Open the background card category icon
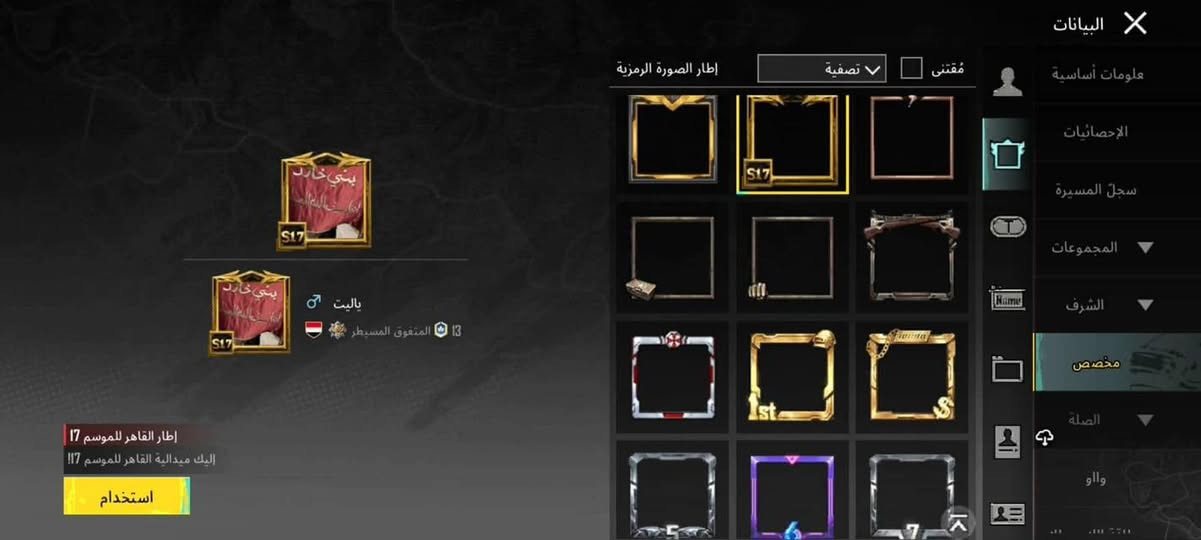The width and height of the screenshot is (1201, 540). click(1007, 370)
